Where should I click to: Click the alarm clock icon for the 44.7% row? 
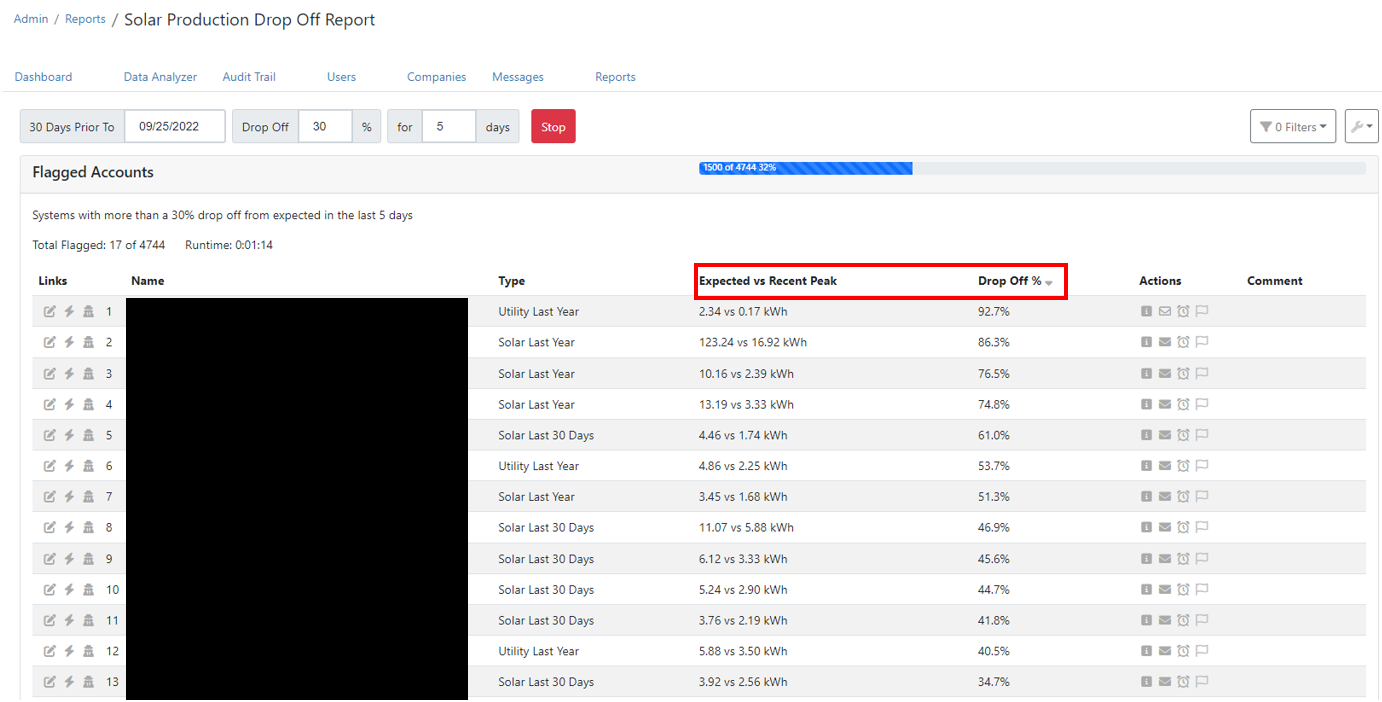coord(1183,590)
